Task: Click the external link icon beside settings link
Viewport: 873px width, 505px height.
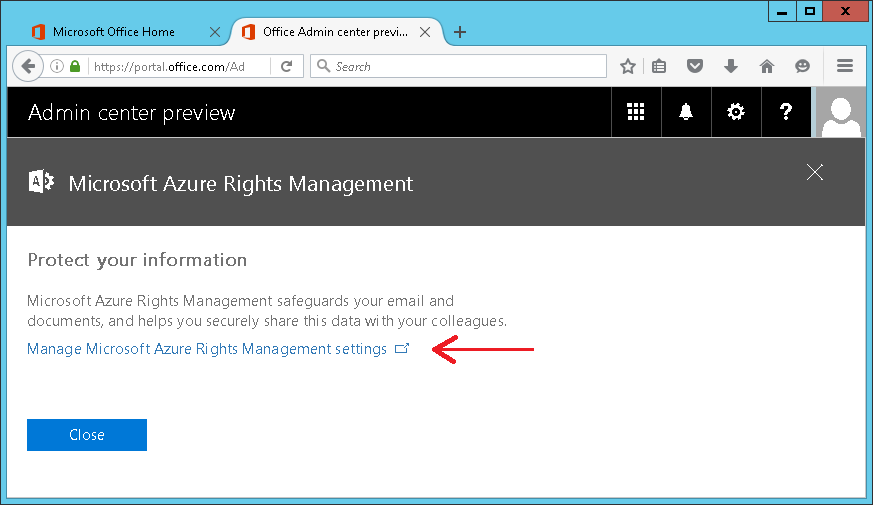Action: point(402,349)
